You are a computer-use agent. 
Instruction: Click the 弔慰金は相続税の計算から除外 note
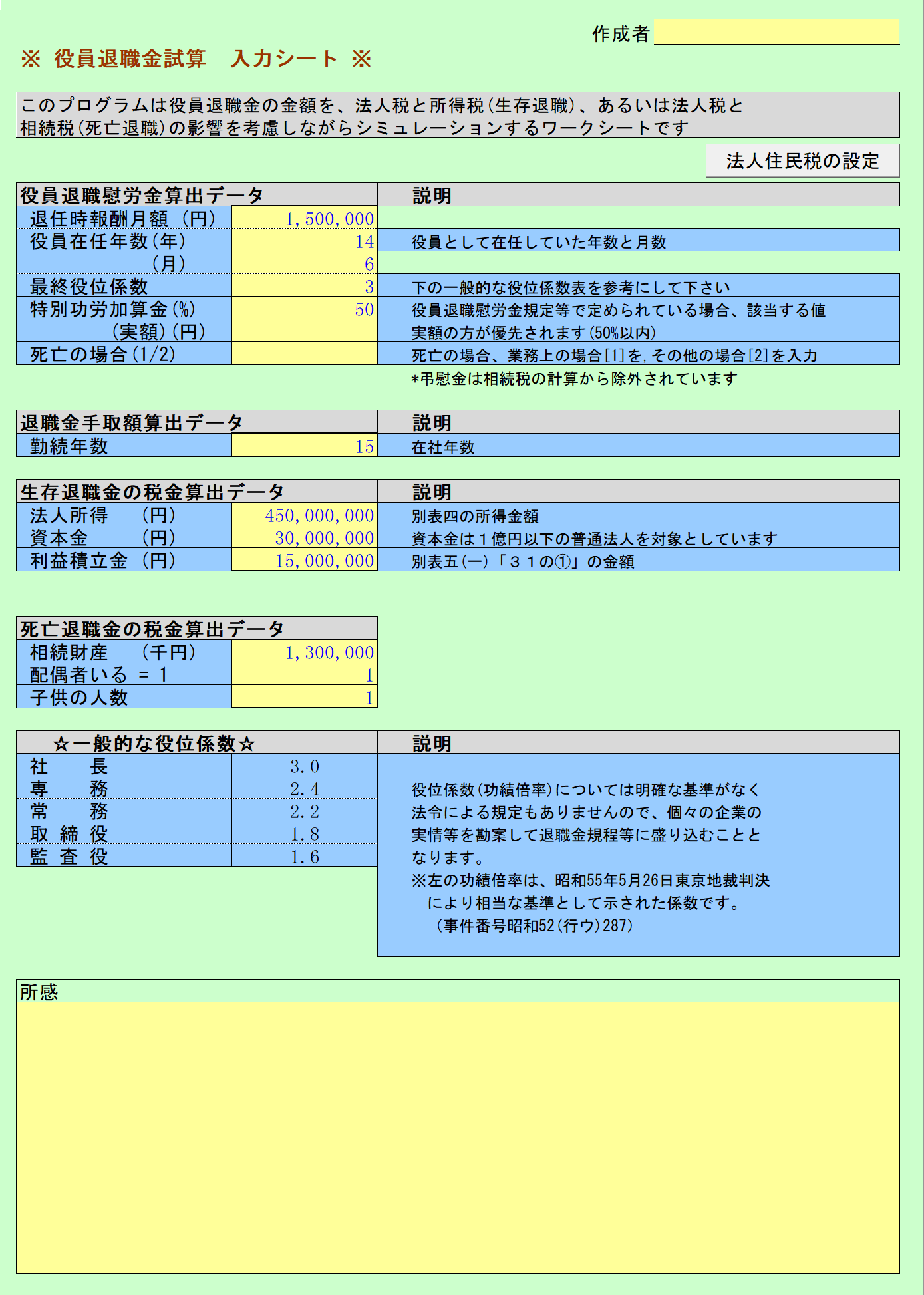tap(575, 378)
